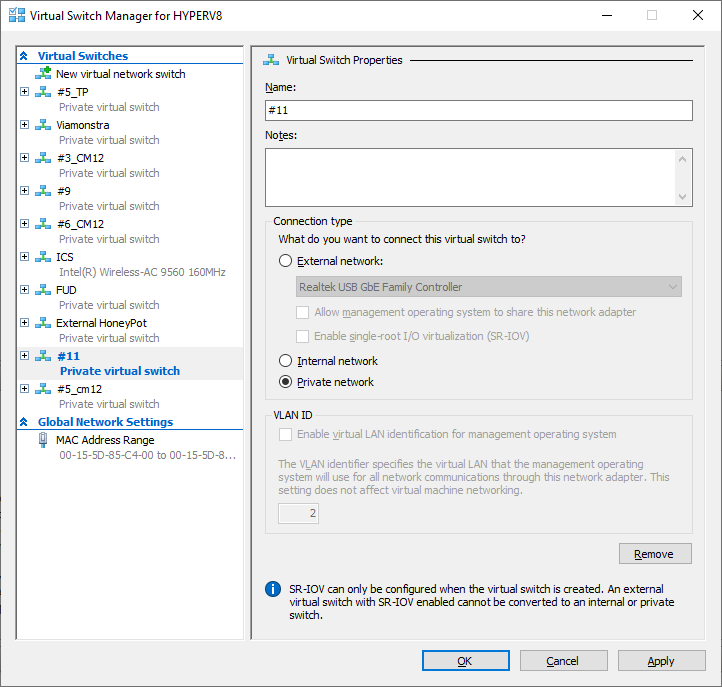
Task: Click the Virtual Switch Properties header icon
Action: click(271, 60)
